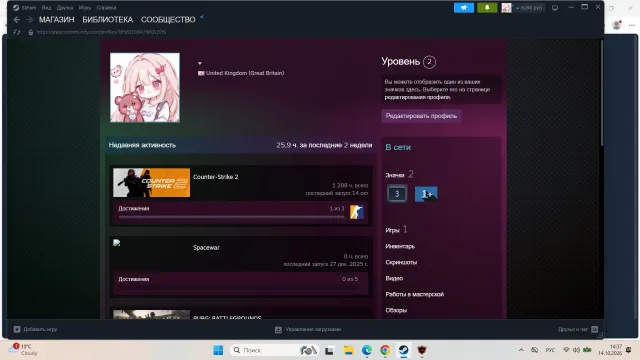Open Spacewar Достижения row

click(241, 282)
